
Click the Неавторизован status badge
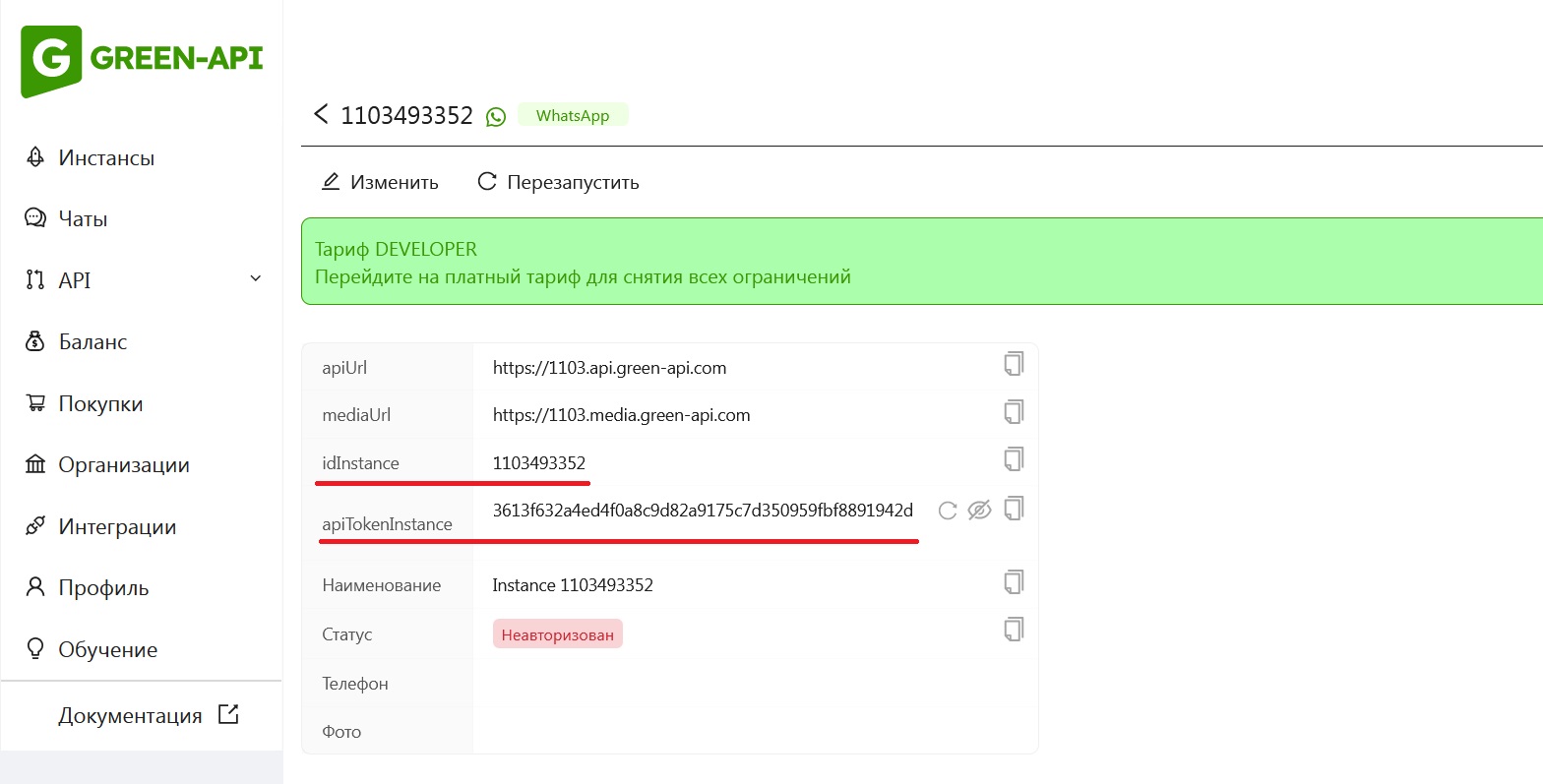pos(558,634)
